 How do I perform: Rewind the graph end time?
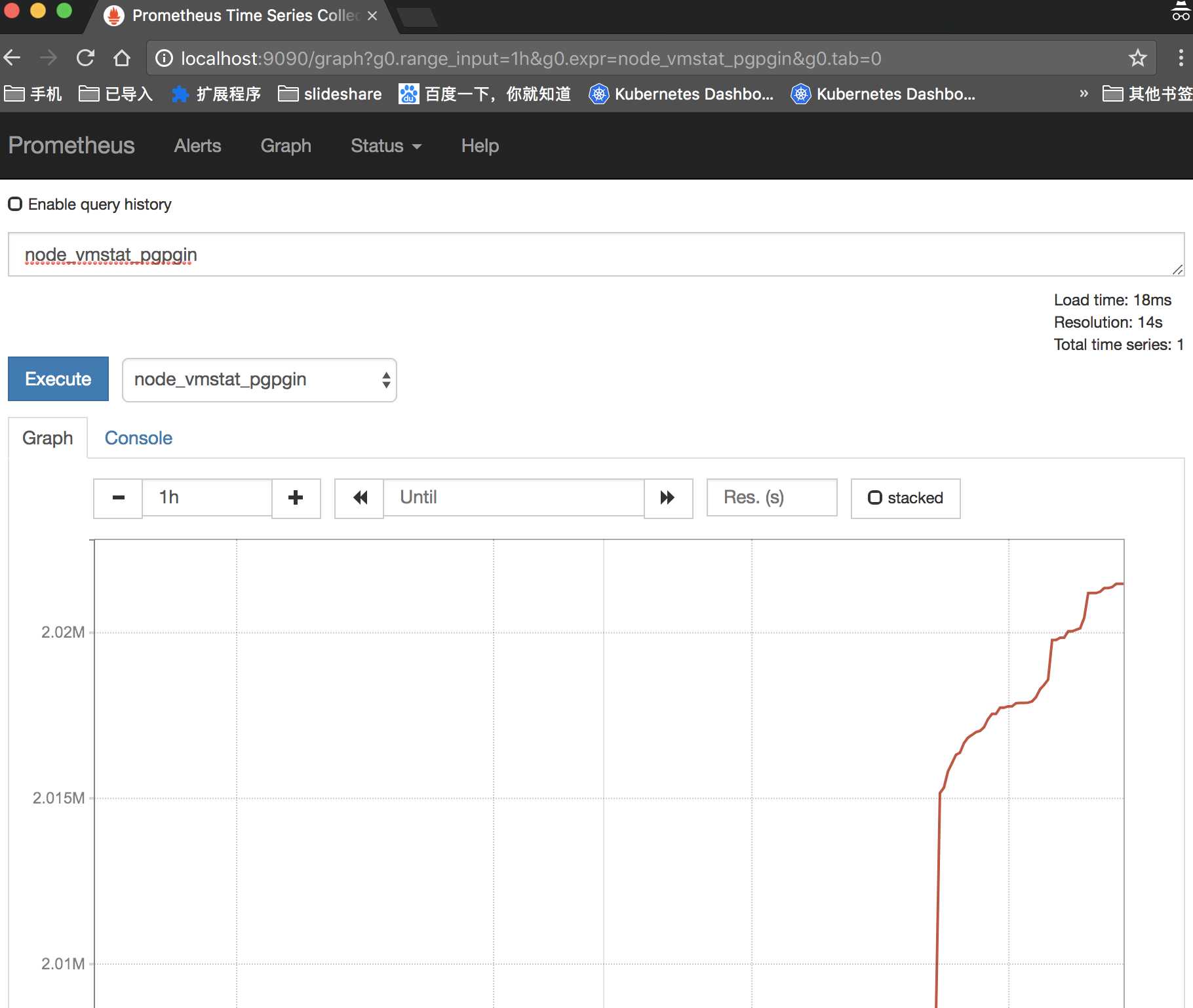point(359,498)
